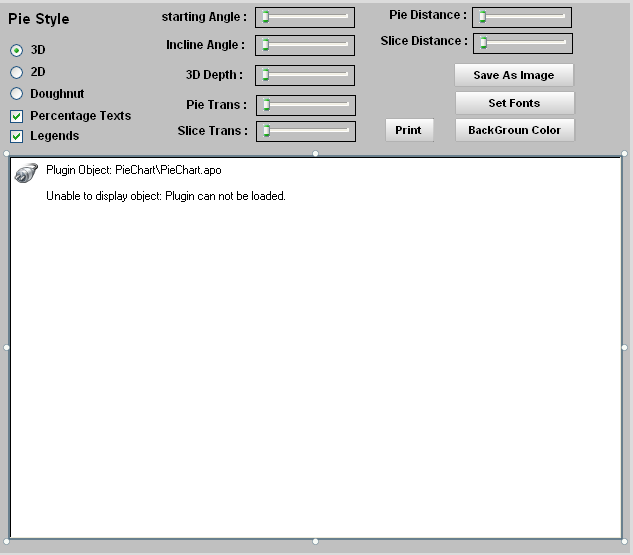Disable the Legends checkbox
The width and height of the screenshot is (633, 555).
16,136
